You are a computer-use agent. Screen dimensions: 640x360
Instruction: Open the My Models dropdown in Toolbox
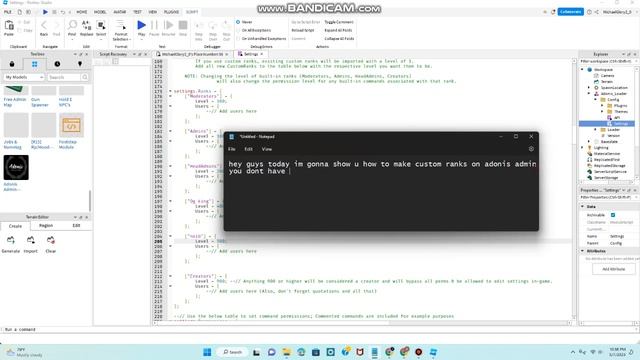[x=24, y=77]
